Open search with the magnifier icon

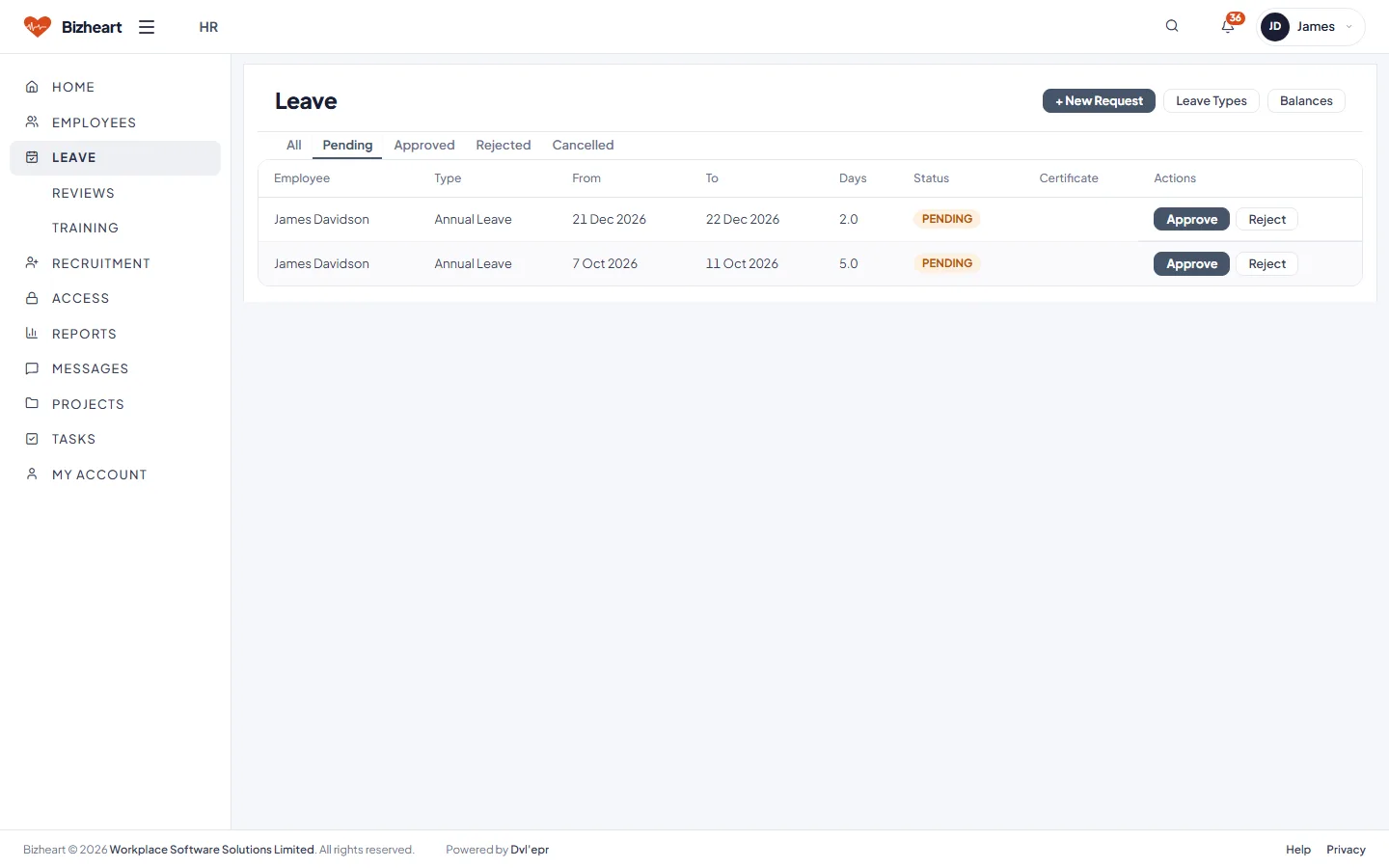point(1172,26)
